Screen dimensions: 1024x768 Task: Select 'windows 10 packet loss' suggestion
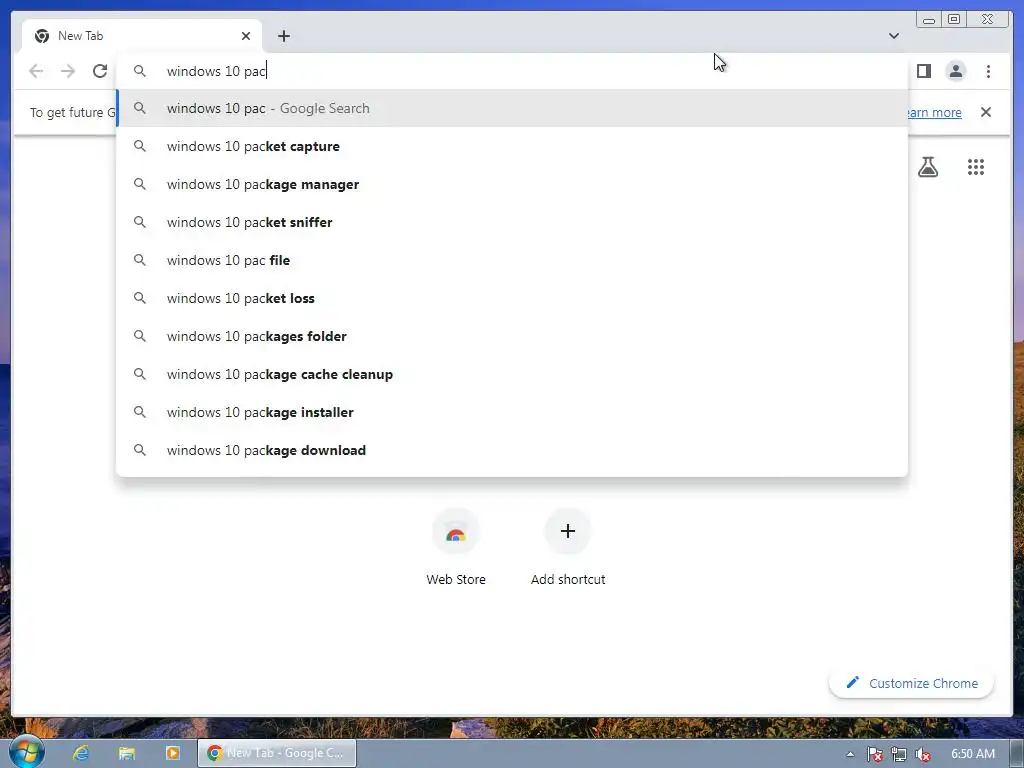pos(511,298)
